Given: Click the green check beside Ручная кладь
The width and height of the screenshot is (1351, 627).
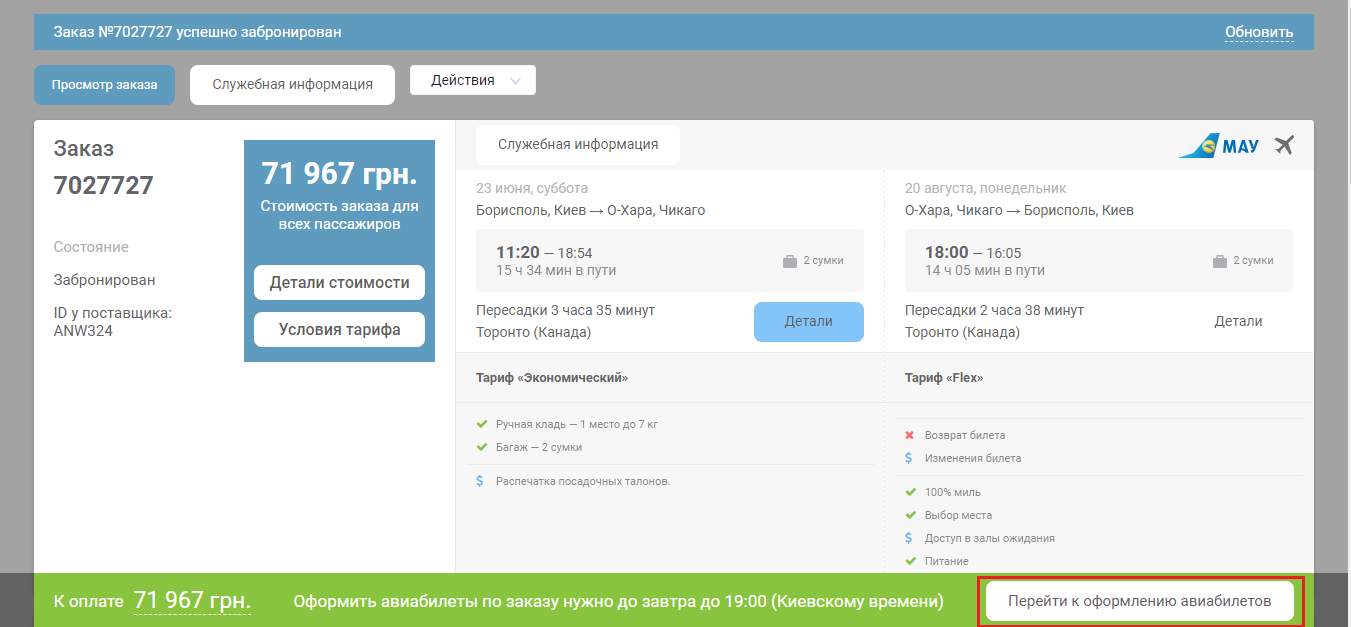Looking at the screenshot, I should [481, 424].
